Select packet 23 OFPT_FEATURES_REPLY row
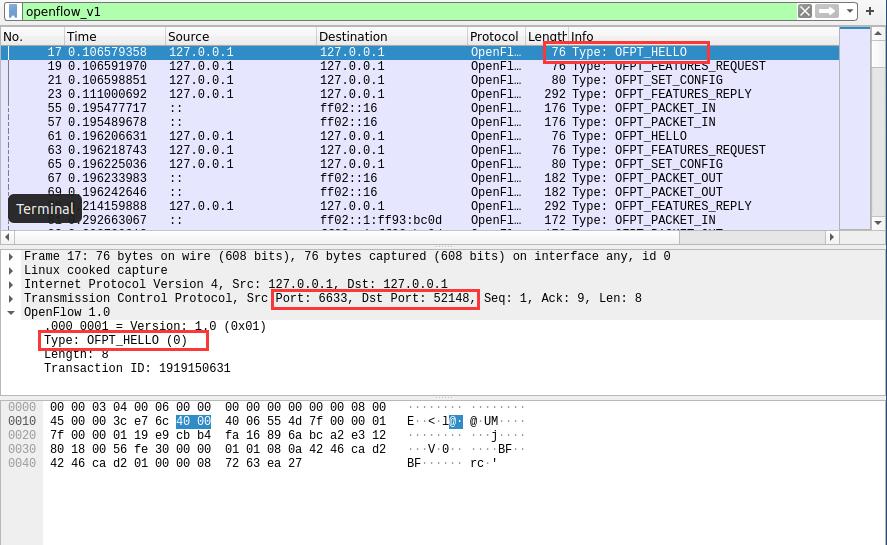Image resolution: width=887 pixels, height=545 pixels. [x=420, y=94]
